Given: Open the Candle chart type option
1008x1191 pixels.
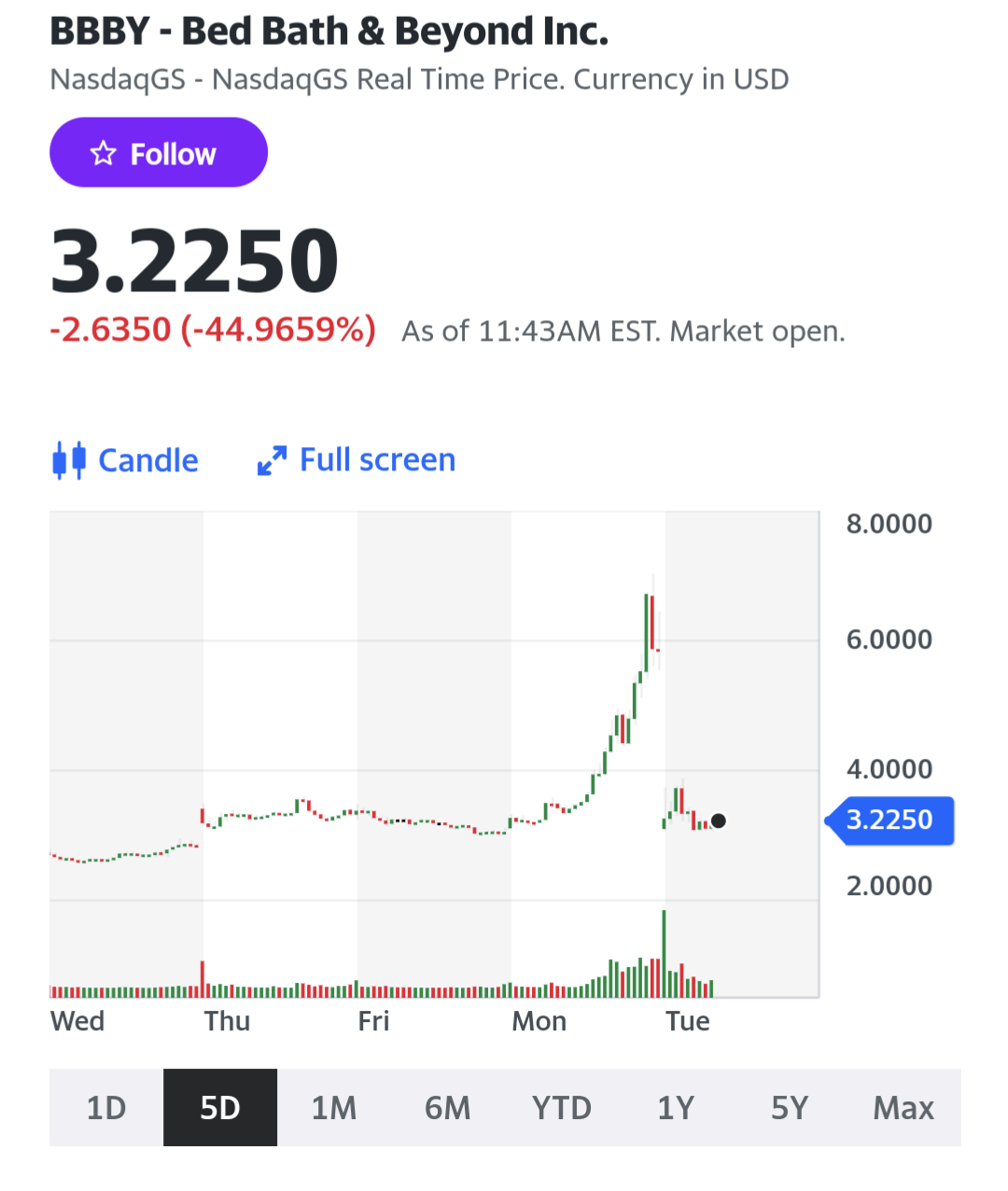Looking at the screenshot, I should pos(126,460).
